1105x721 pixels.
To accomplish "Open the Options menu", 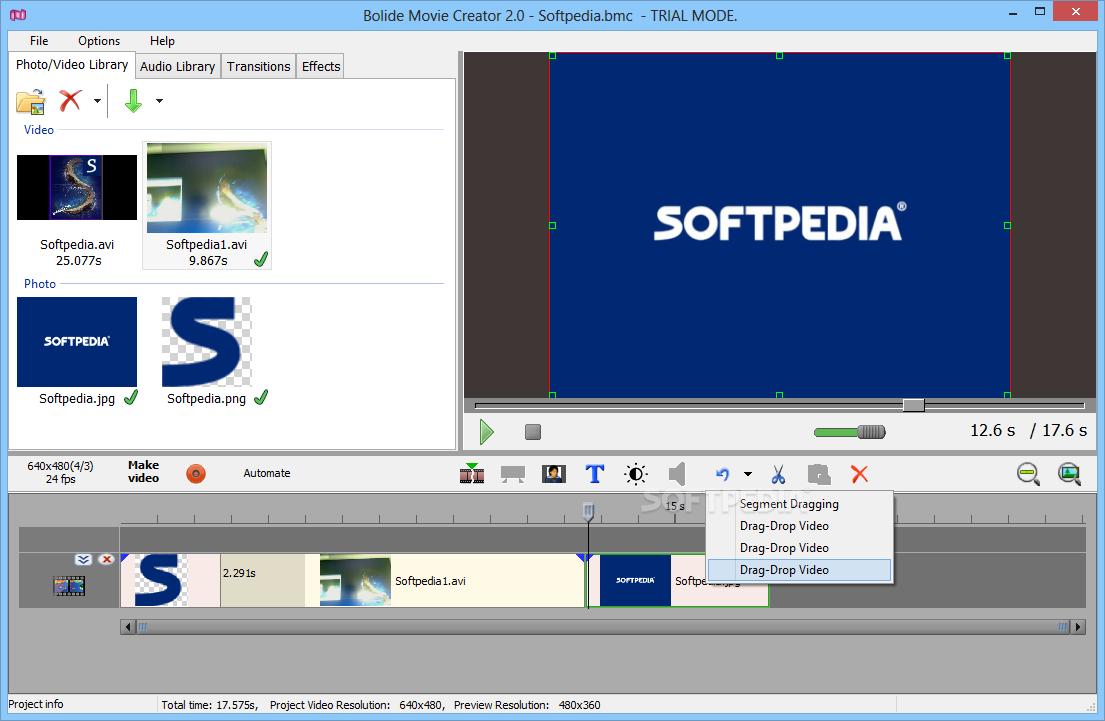I will pyautogui.click(x=99, y=41).
